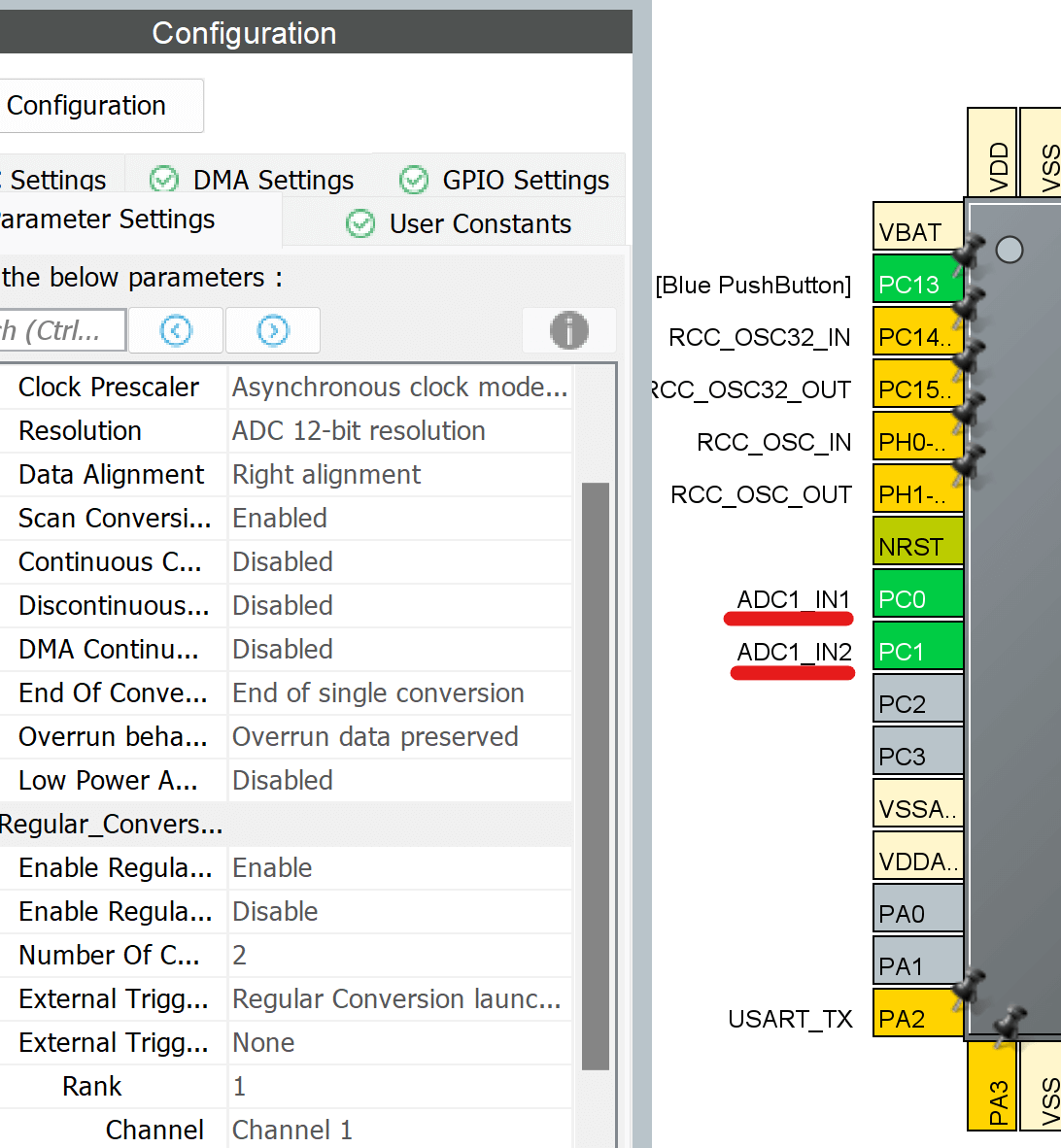Viewport: 1061px width, 1148px height.
Task: Switch to the Parameter Settings tab
Action: (x=107, y=219)
